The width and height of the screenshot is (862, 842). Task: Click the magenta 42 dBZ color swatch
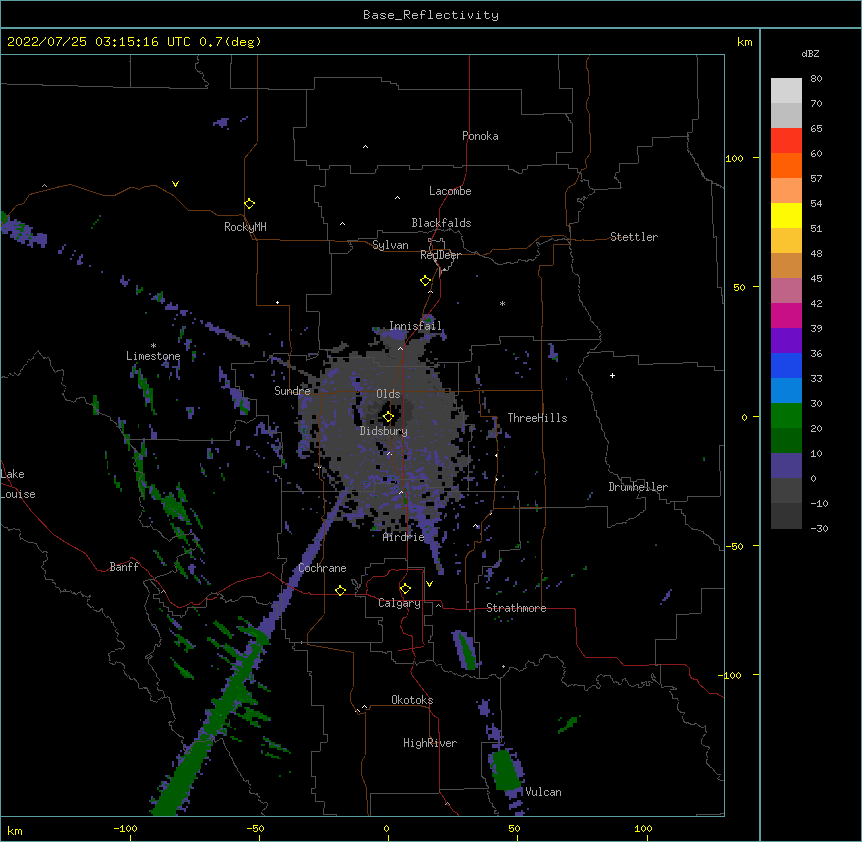pyautogui.click(x=786, y=316)
